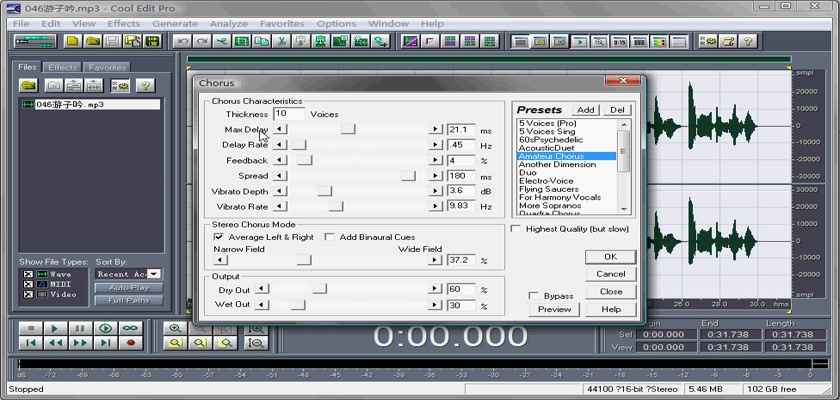Click Presets list scroll-down arrow
840x400 pixels.
click(x=624, y=209)
